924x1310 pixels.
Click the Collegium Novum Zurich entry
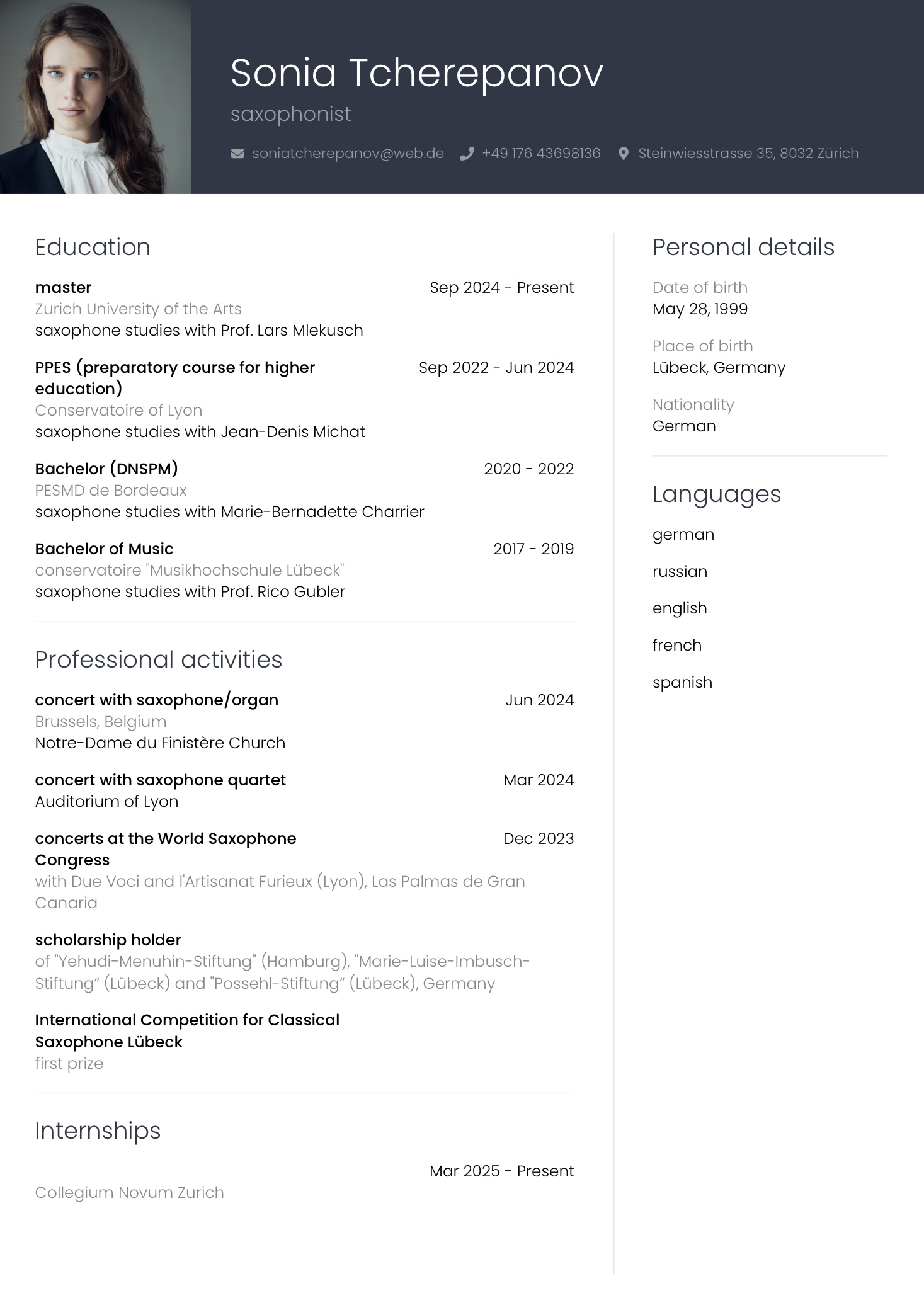click(129, 1193)
